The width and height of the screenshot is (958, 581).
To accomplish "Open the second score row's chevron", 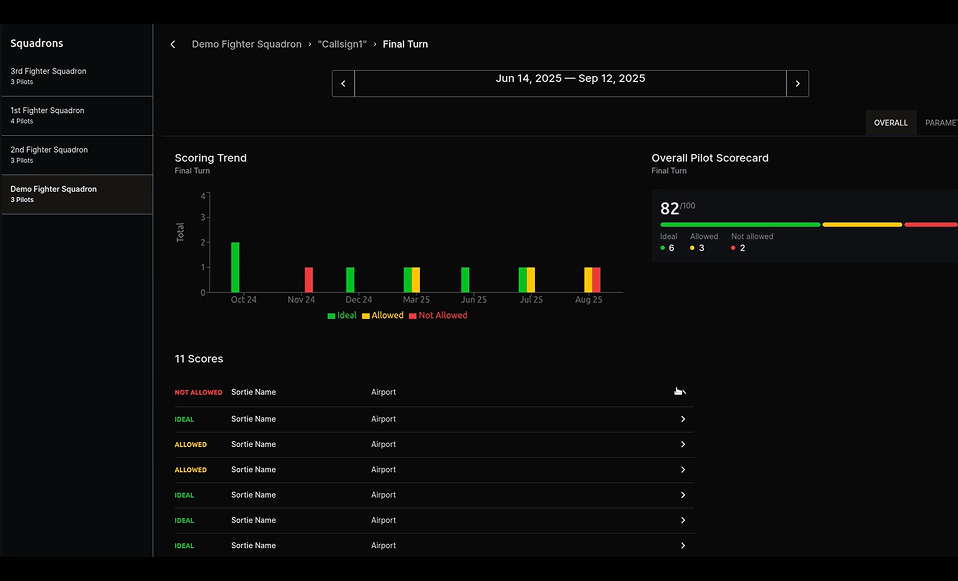I will [x=682, y=419].
